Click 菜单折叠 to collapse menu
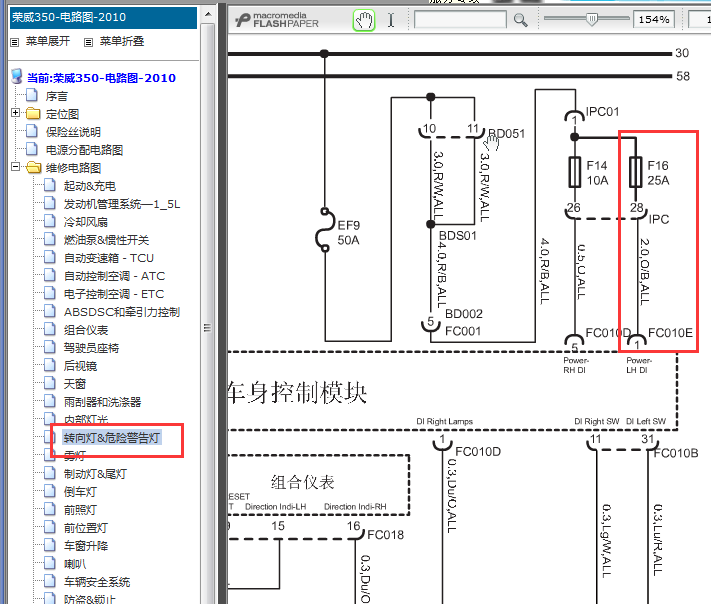Image resolution: width=711 pixels, height=604 pixels. (x=122, y=41)
